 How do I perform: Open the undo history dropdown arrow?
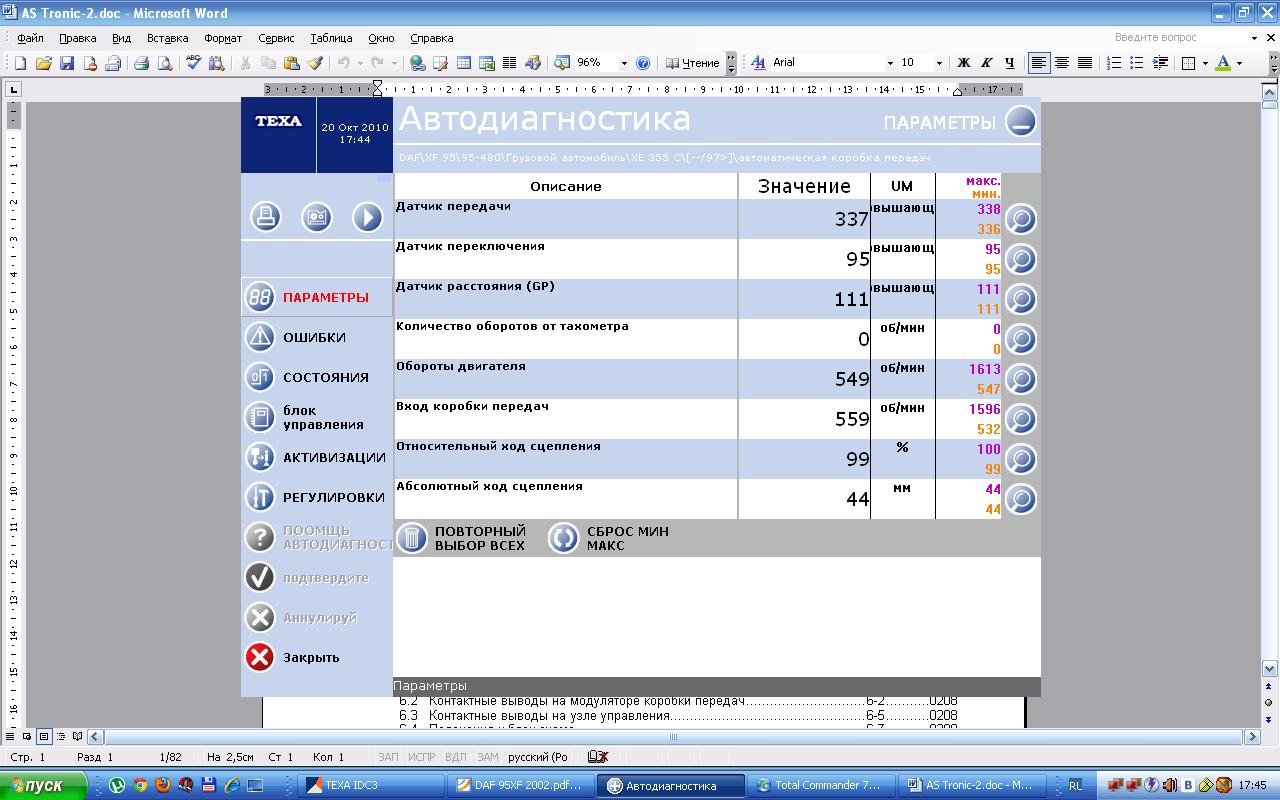(359, 63)
